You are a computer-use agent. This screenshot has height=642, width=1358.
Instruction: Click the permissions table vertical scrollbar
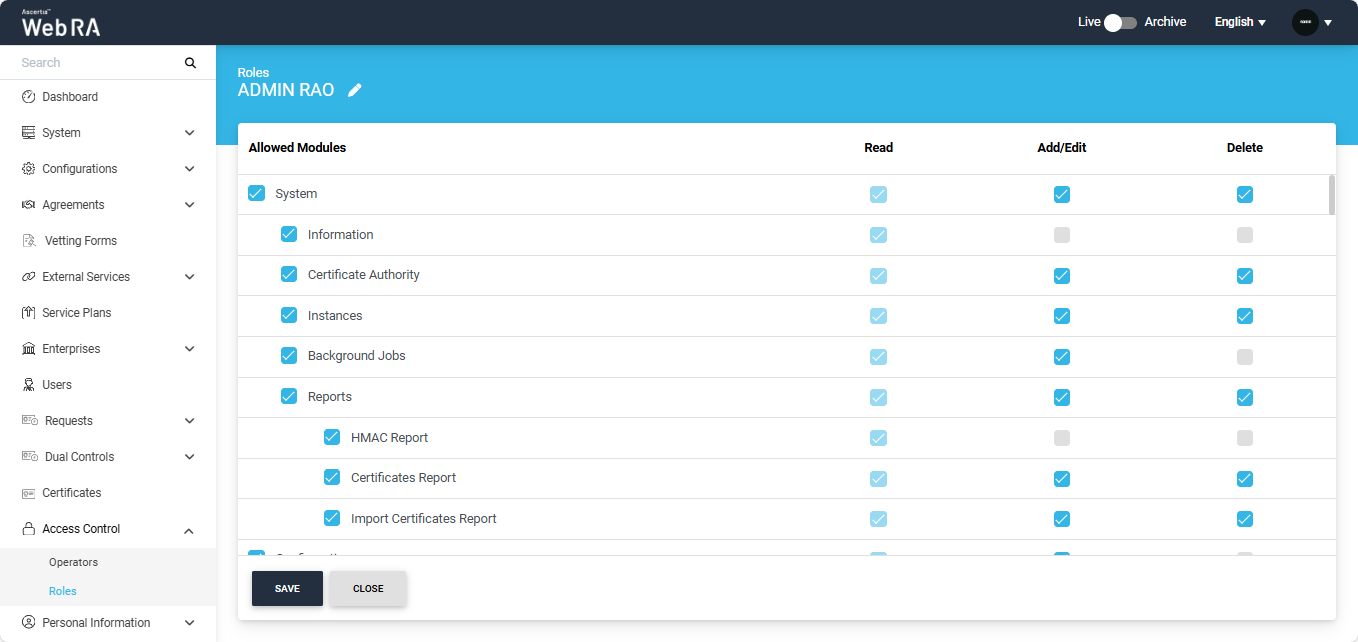pyautogui.click(x=1331, y=195)
